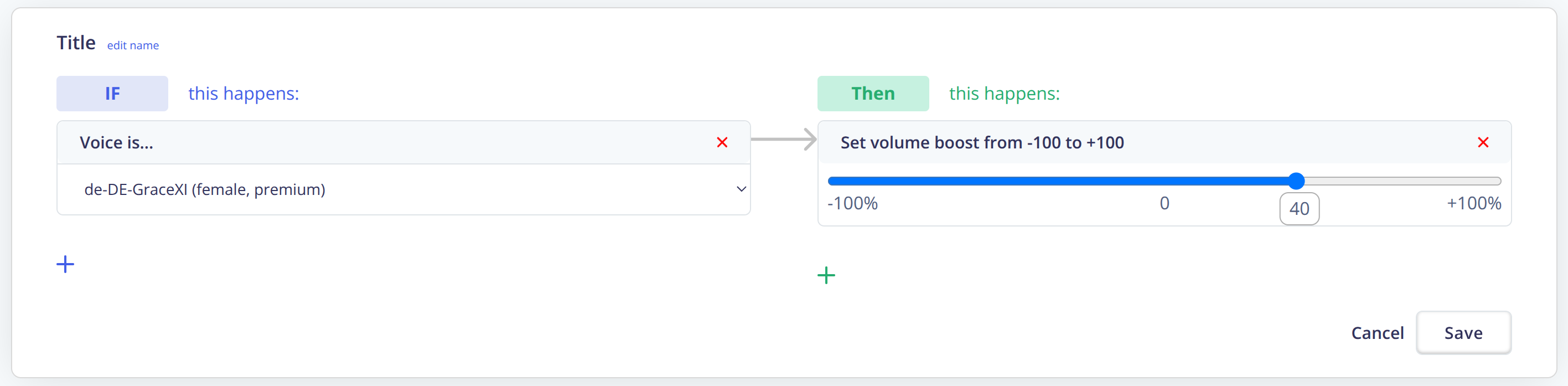Click the volume boost slider handle
1568x386 pixels.
pos(1297,181)
